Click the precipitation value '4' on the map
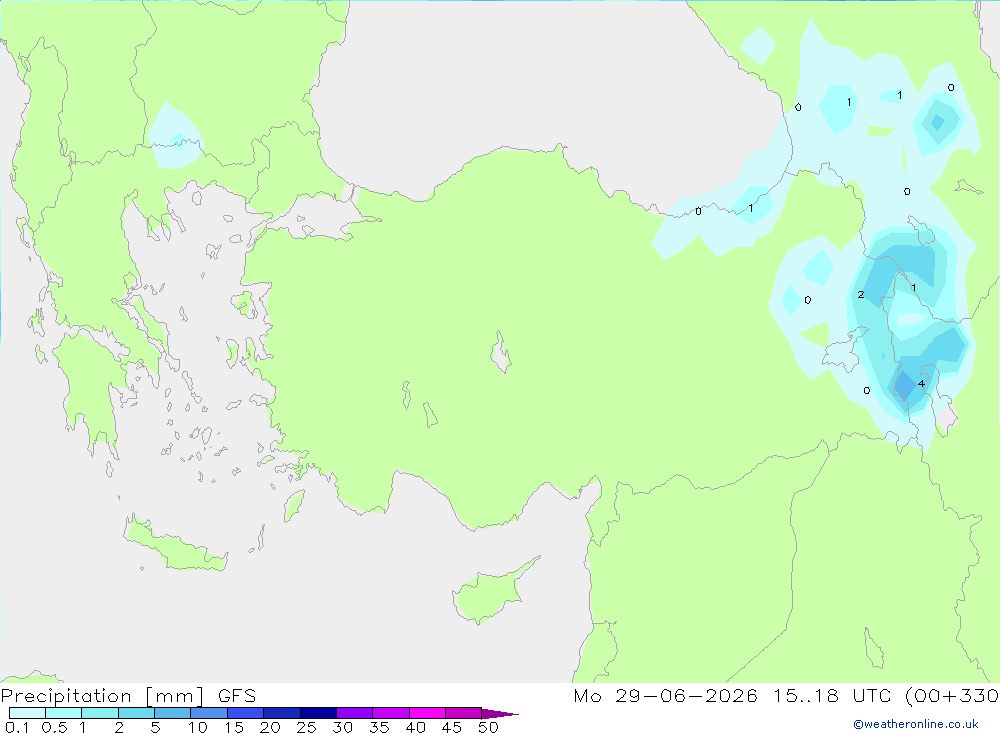 click(921, 383)
